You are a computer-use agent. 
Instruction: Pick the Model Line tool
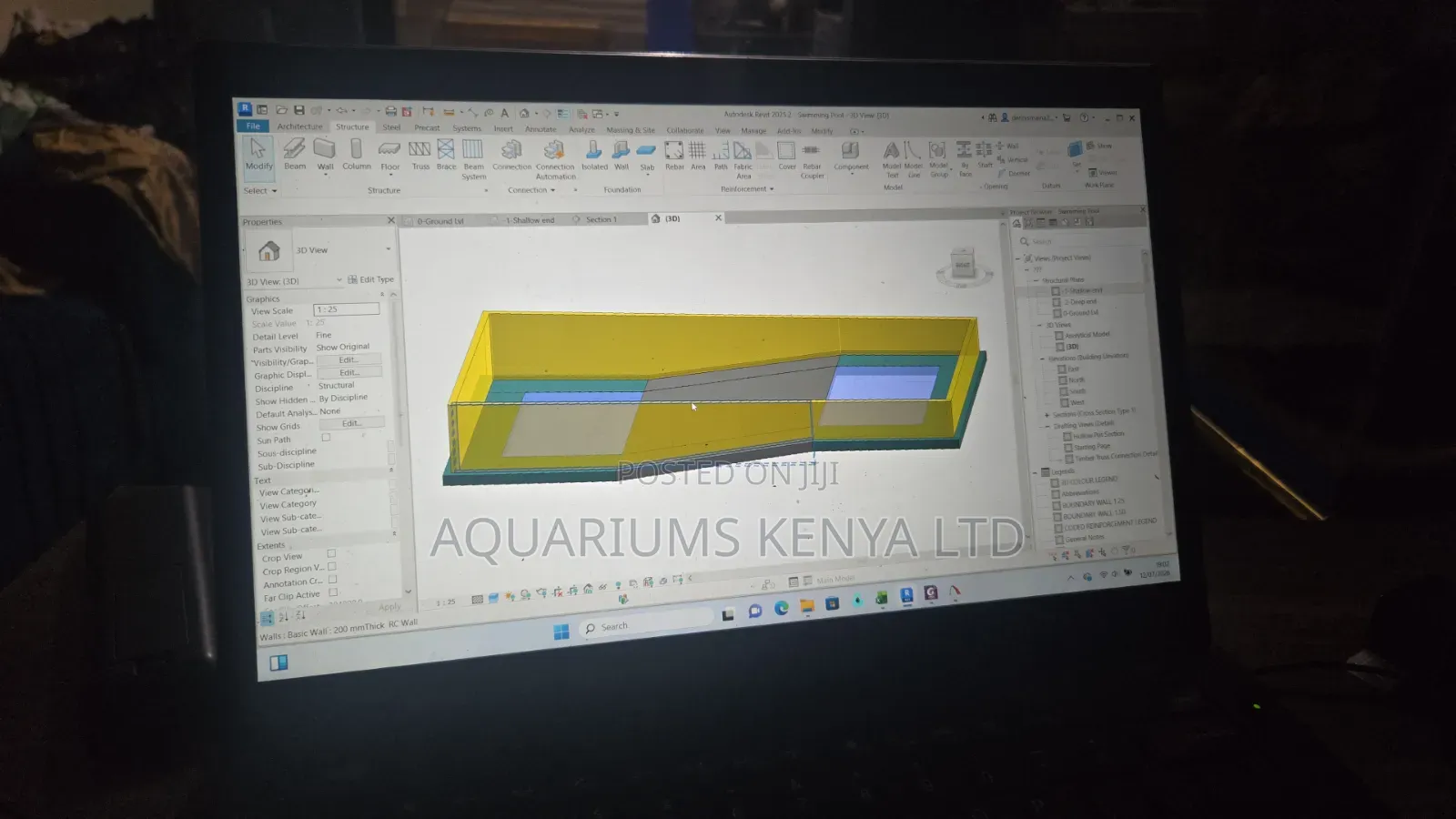tap(914, 159)
